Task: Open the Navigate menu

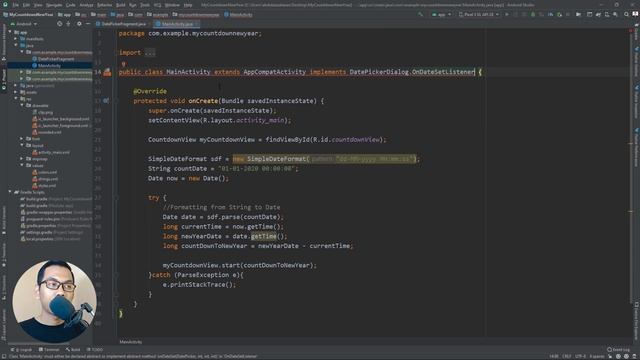Action: [x=54, y=5]
